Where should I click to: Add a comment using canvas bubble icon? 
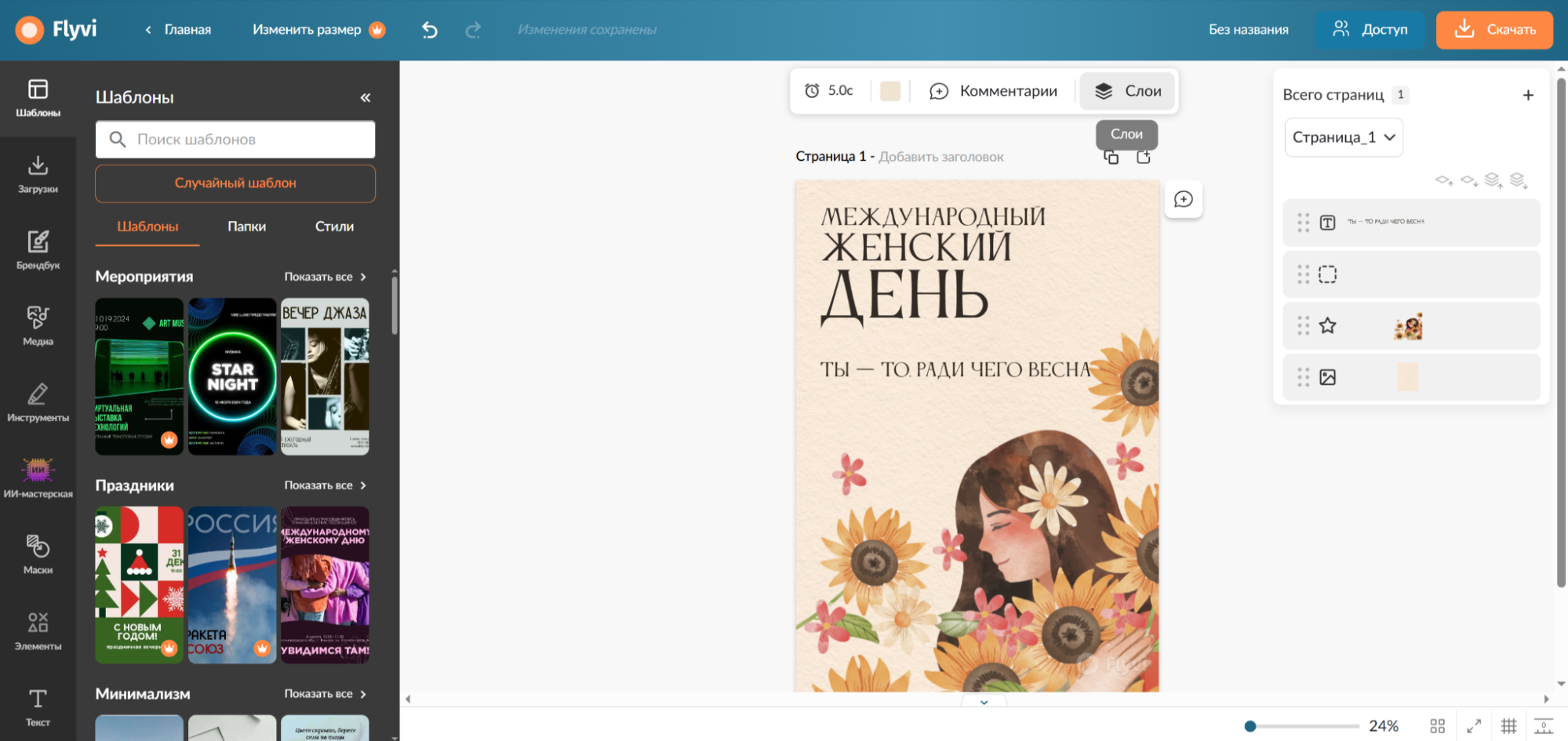1183,199
